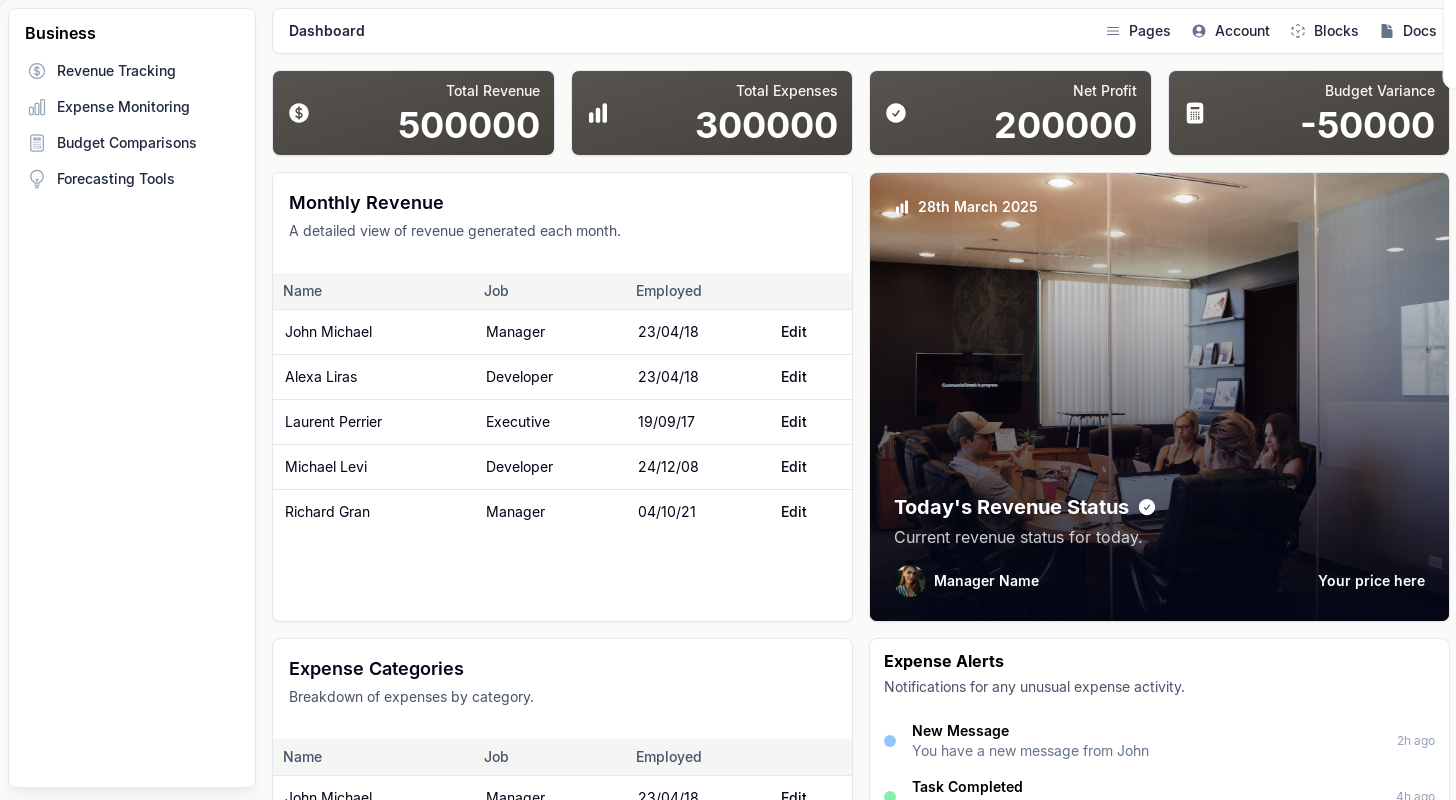The height and width of the screenshot is (800, 1456).
Task: Click the calculator icon on Budget Variance card
Action: [1195, 113]
